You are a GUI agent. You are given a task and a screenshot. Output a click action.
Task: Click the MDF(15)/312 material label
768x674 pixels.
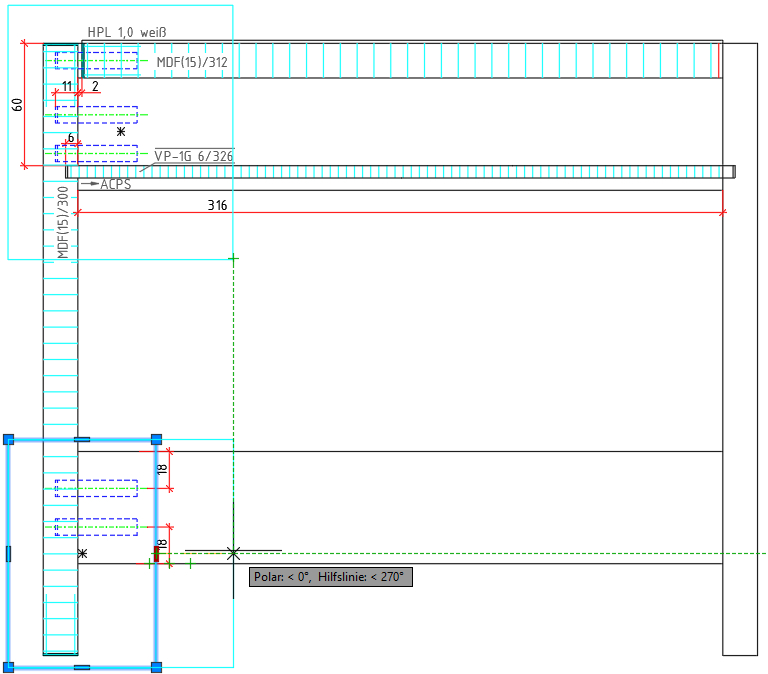[192, 63]
